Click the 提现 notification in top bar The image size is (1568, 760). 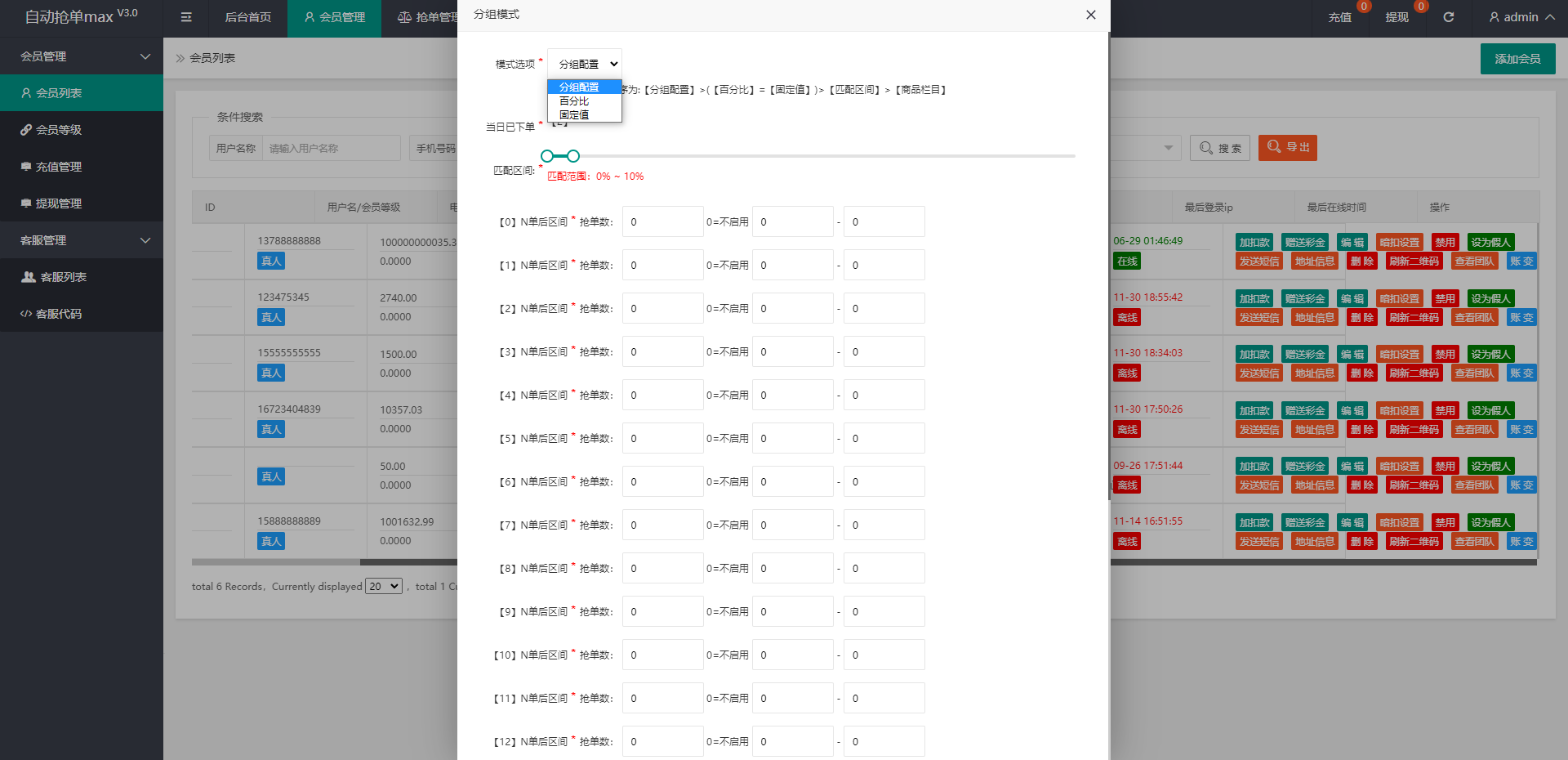pyautogui.click(x=1396, y=17)
